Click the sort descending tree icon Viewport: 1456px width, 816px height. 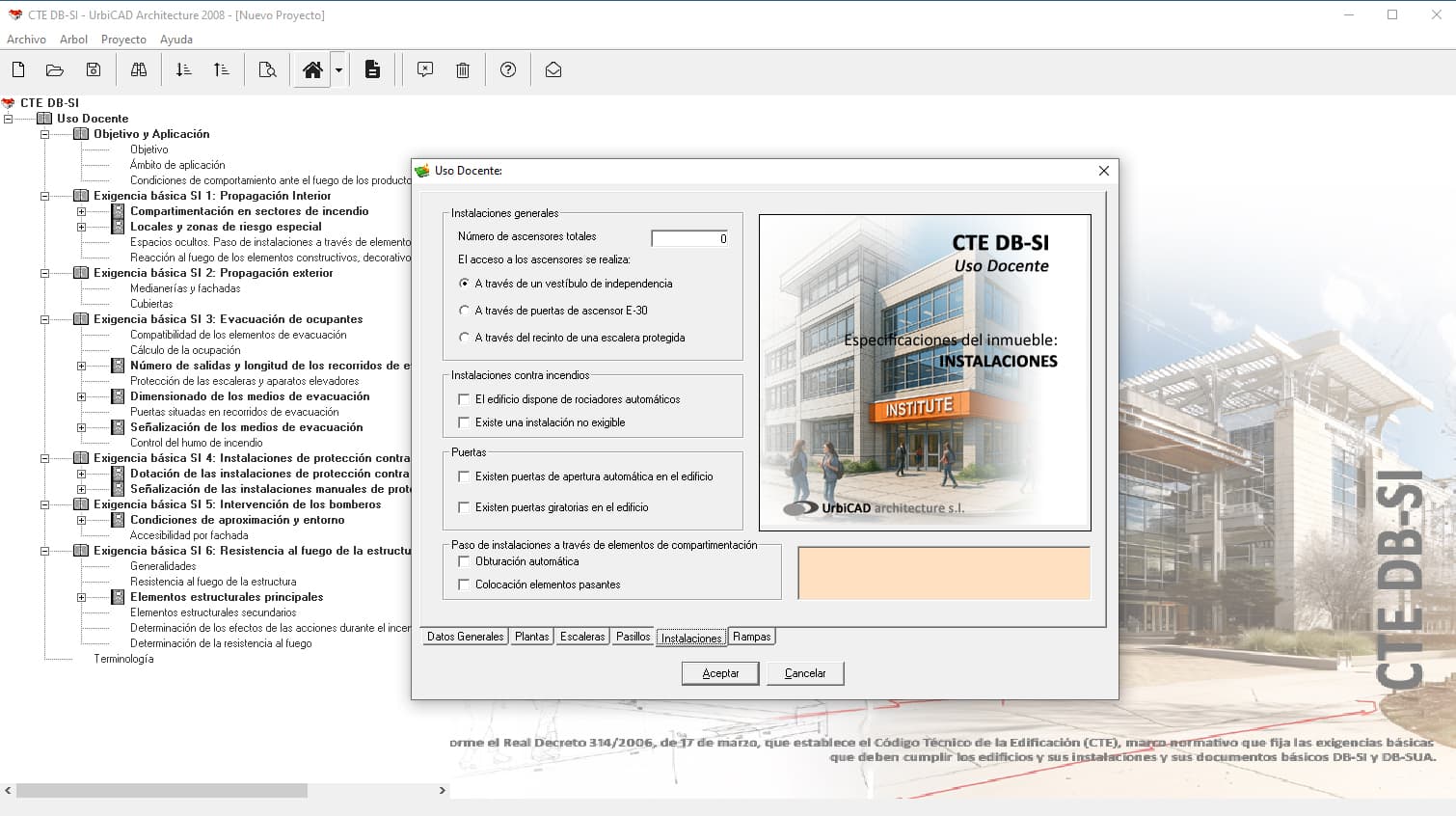tap(183, 69)
